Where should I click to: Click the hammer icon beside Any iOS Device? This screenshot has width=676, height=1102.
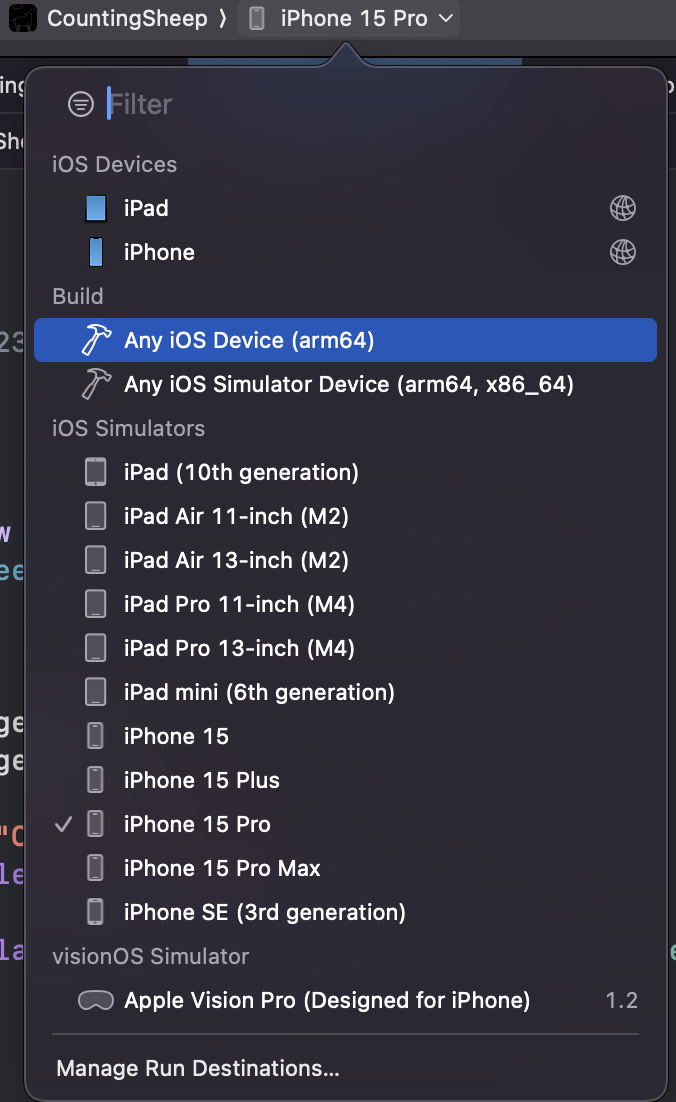pyautogui.click(x=97, y=340)
